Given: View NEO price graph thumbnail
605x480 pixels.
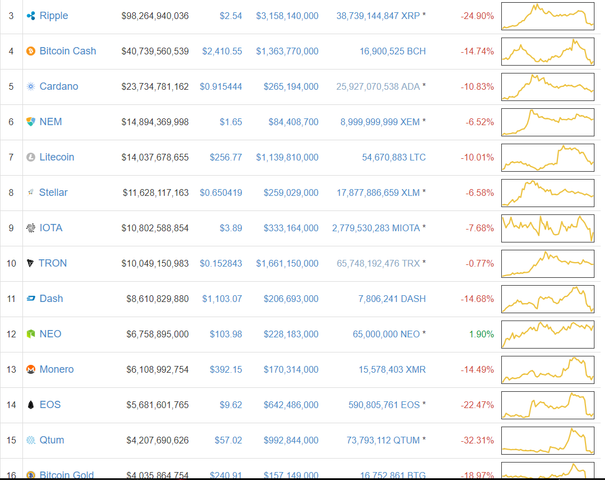Looking at the screenshot, I should 548,335.
